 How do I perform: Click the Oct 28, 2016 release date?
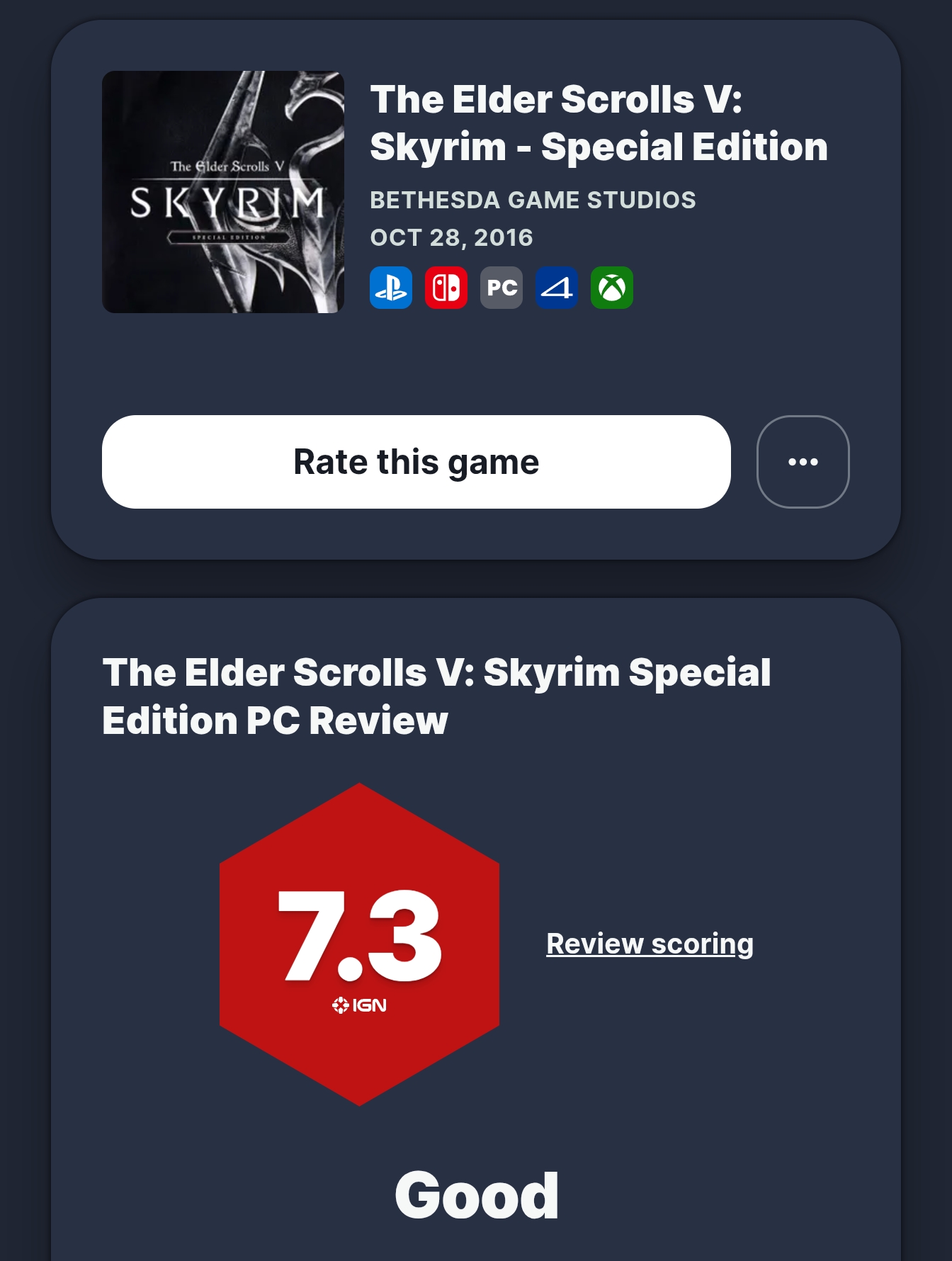451,237
